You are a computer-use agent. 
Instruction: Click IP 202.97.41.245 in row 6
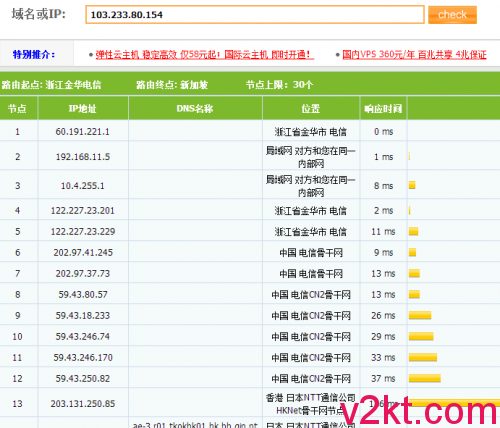tap(83, 253)
